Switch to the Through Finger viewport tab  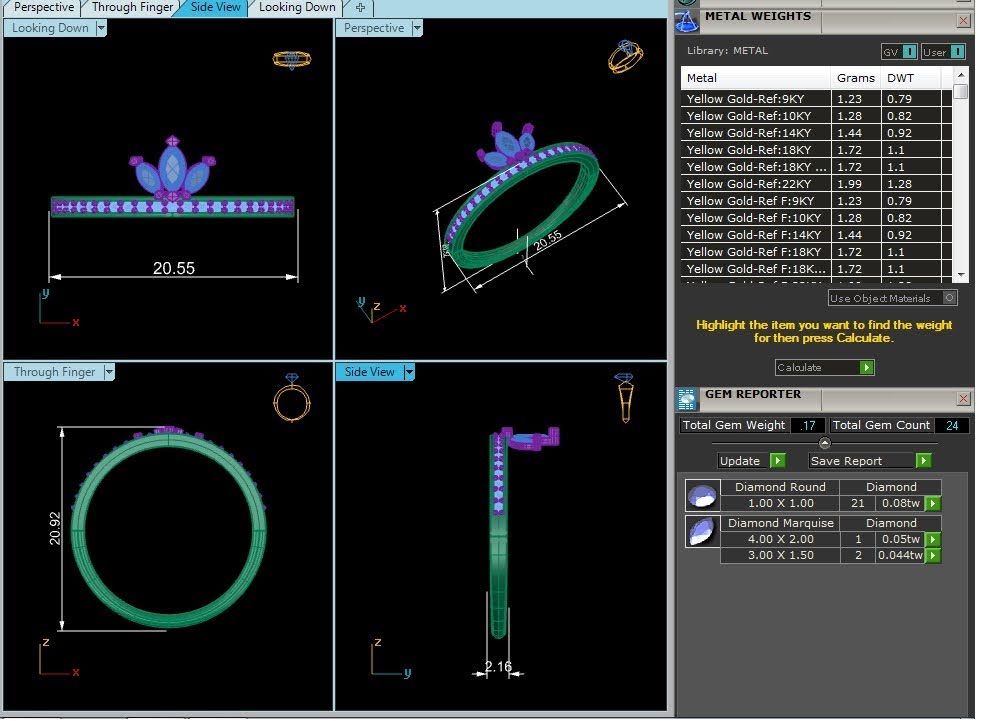(132, 8)
